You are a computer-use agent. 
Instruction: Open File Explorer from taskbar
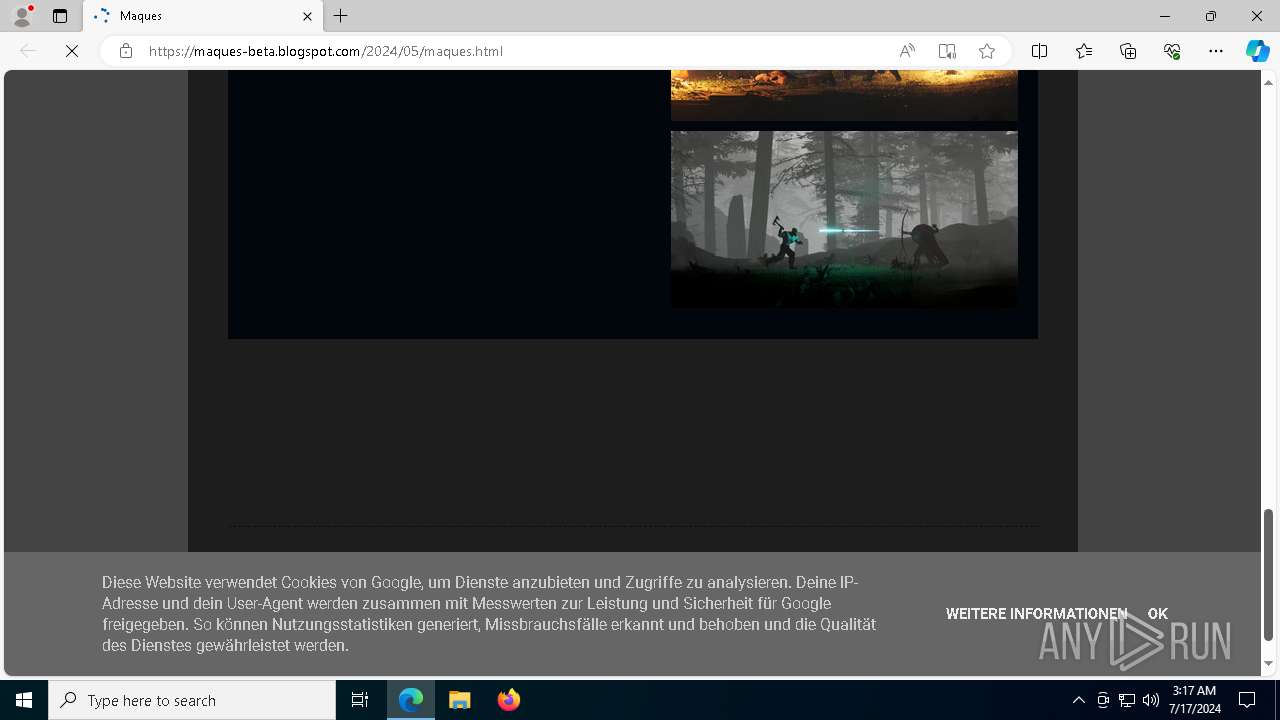[460, 700]
